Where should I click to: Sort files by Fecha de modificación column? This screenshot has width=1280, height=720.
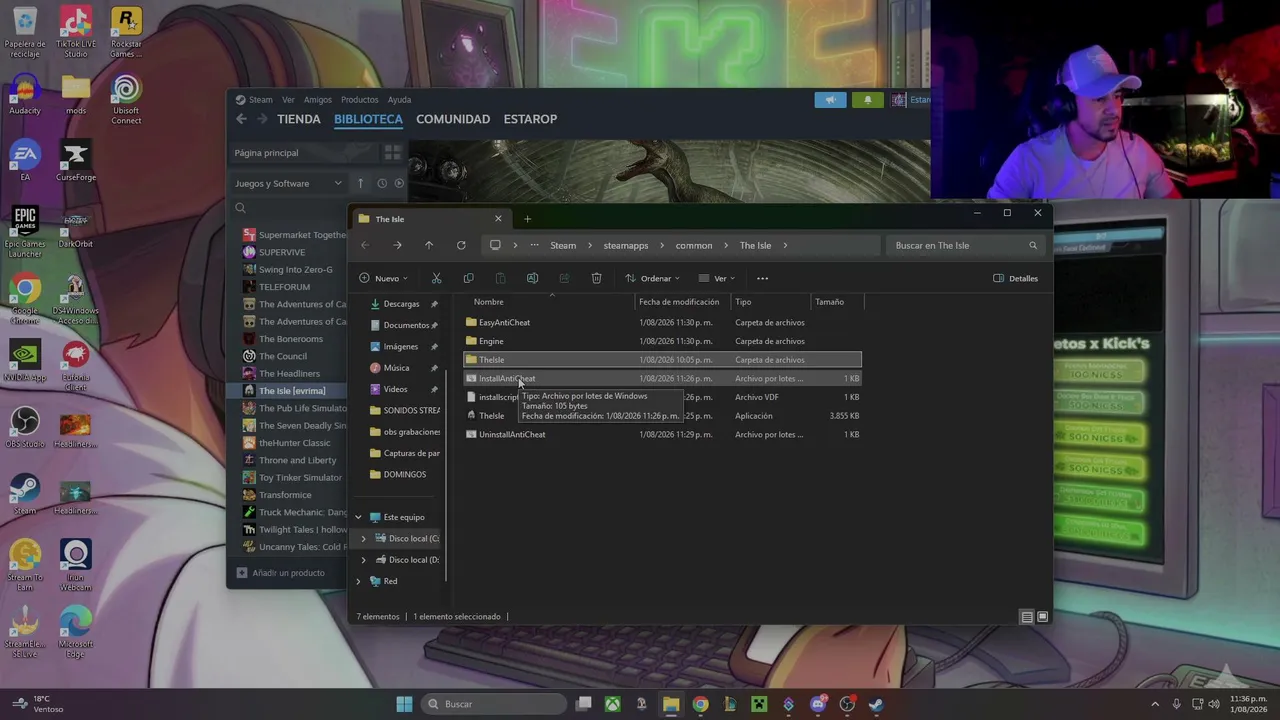(x=679, y=302)
